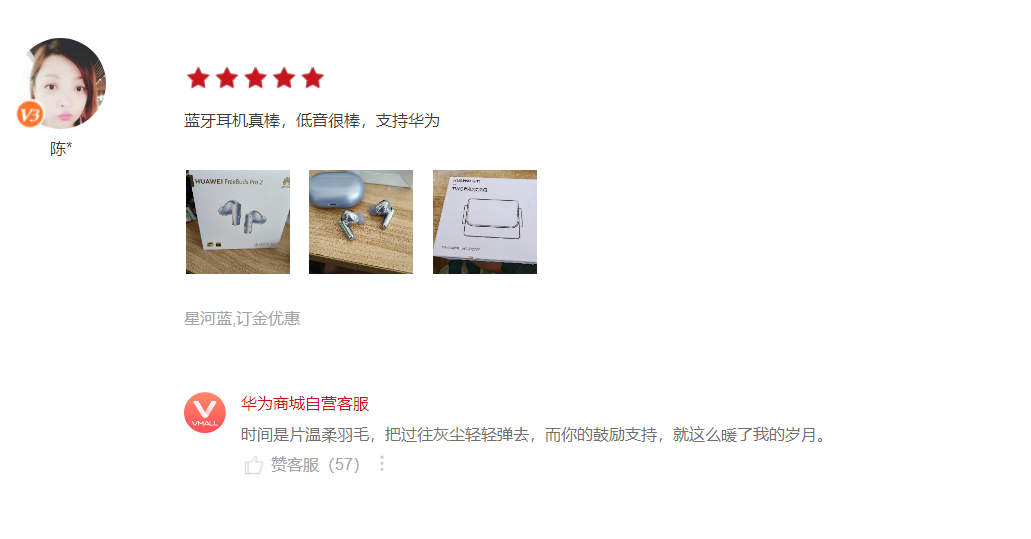
Task: Open the earbuds with charging case photo
Action: [x=361, y=222]
